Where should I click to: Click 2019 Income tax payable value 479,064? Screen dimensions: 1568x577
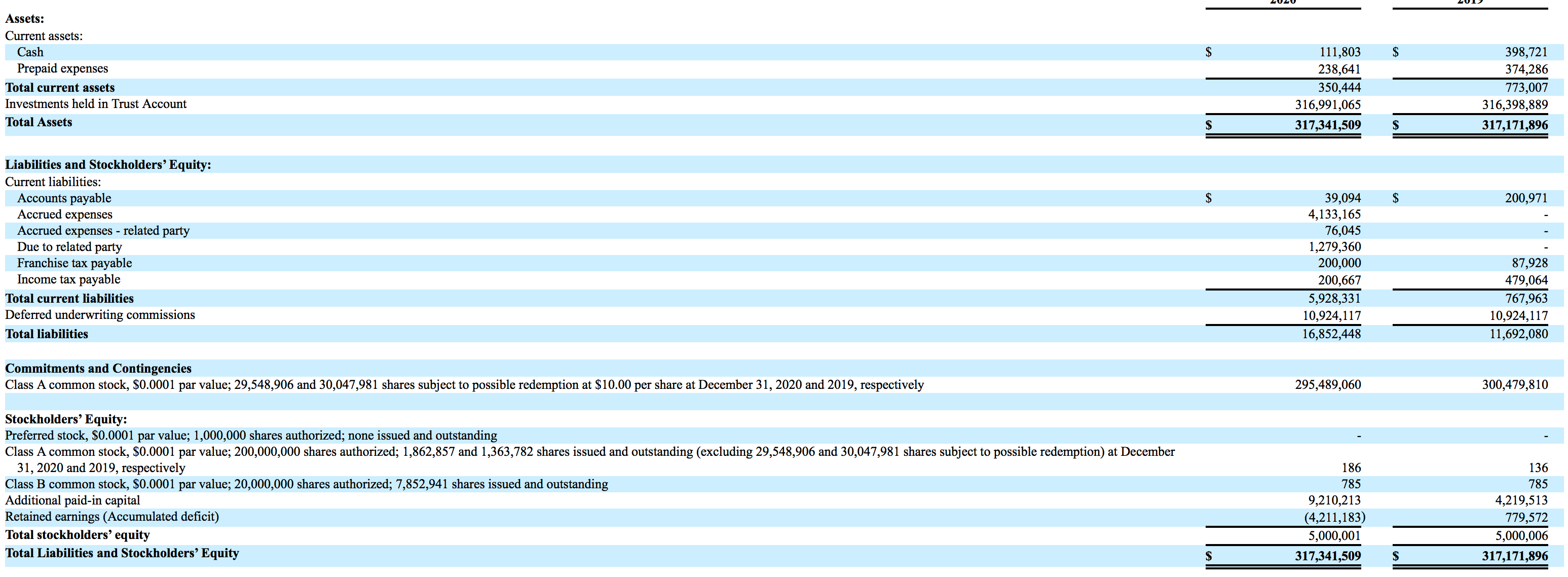click(x=1526, y=280)
